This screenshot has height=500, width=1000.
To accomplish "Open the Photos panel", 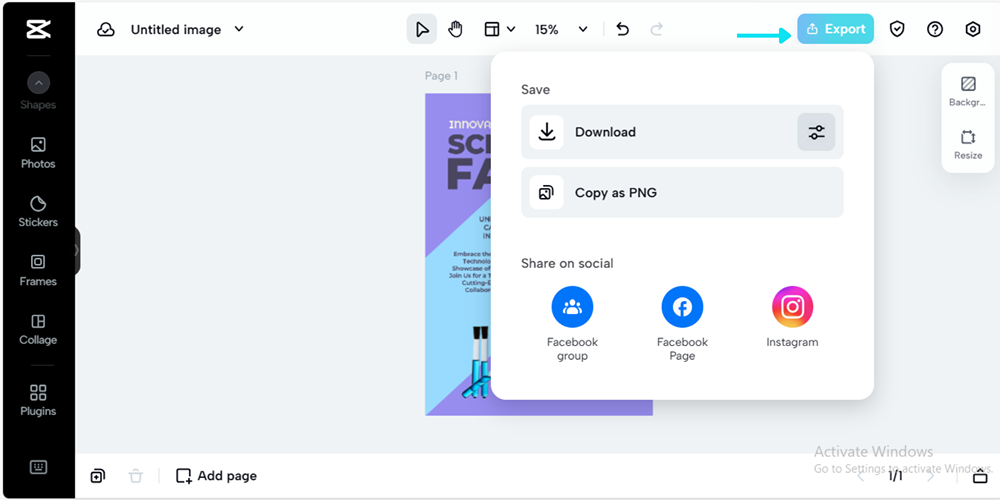I will tap(38, 153).
